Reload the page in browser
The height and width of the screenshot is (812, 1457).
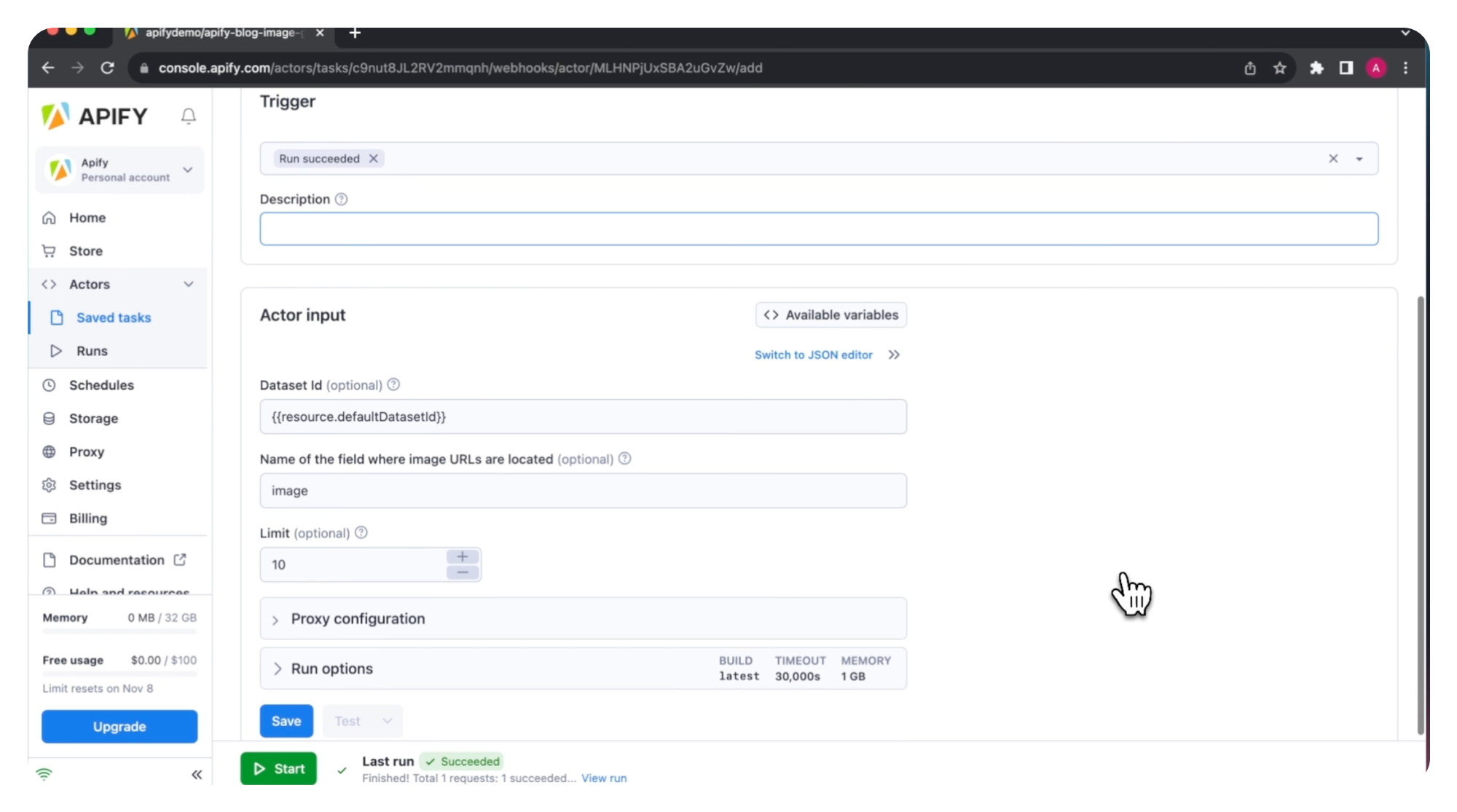[107, 68]
